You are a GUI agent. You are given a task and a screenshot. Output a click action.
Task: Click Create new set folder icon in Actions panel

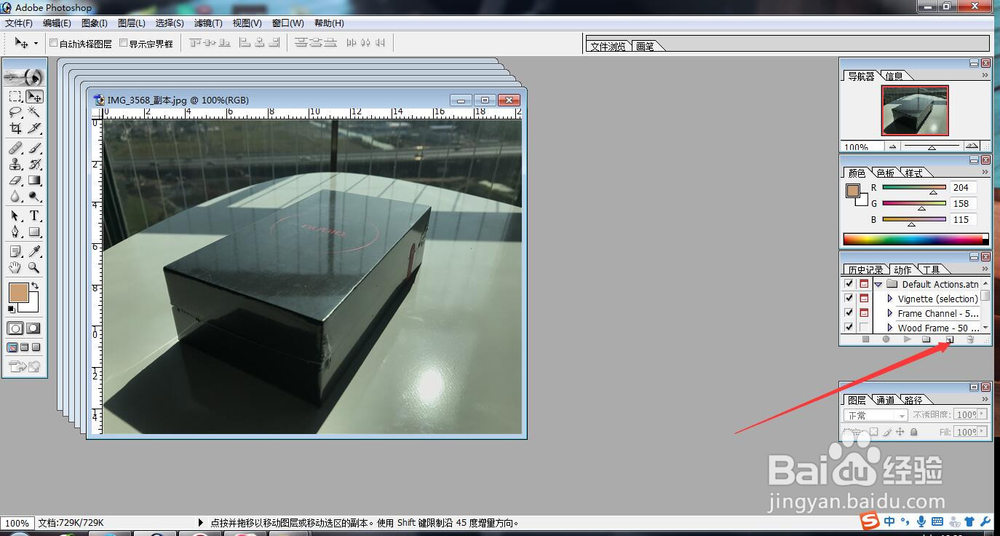pos(927,339)
